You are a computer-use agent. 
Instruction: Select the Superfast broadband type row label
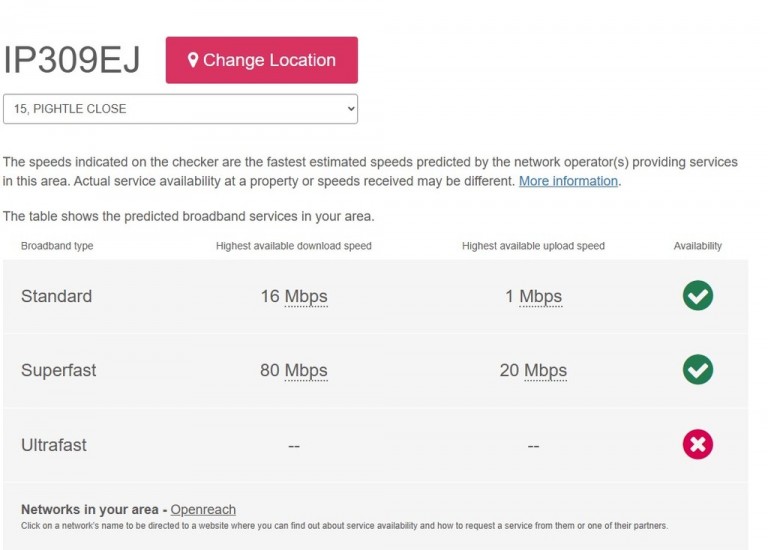(x=58, y=370)
